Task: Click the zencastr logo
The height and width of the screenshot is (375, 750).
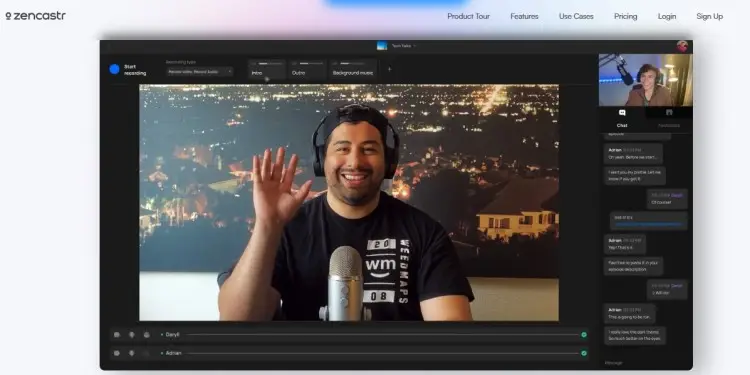Action: 35,16
